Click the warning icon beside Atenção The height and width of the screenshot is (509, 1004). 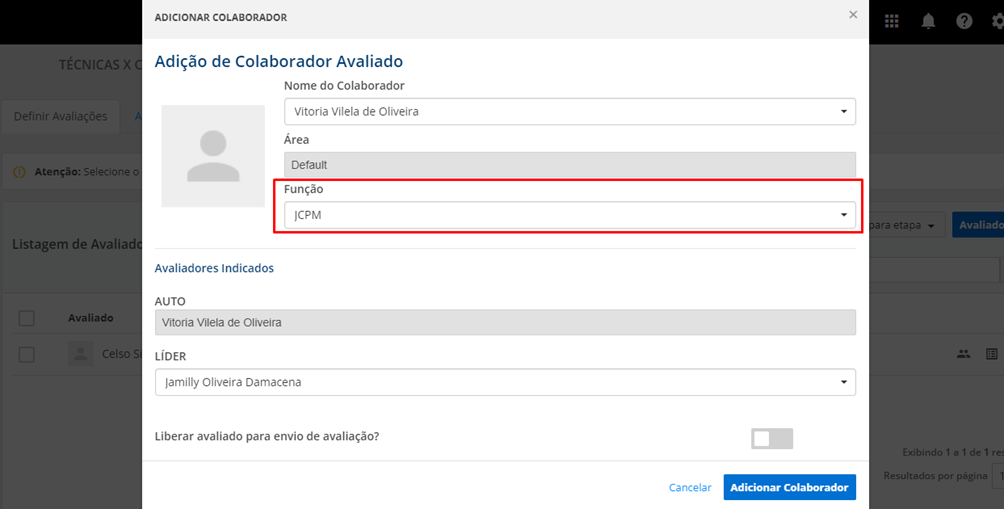[x=19, y=172]
